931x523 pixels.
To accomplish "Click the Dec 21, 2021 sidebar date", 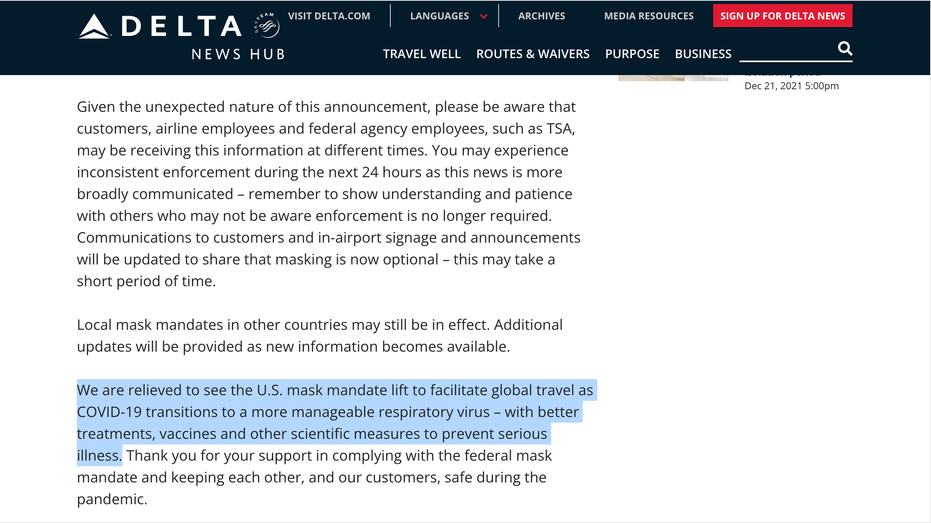I will click(791, 86).
